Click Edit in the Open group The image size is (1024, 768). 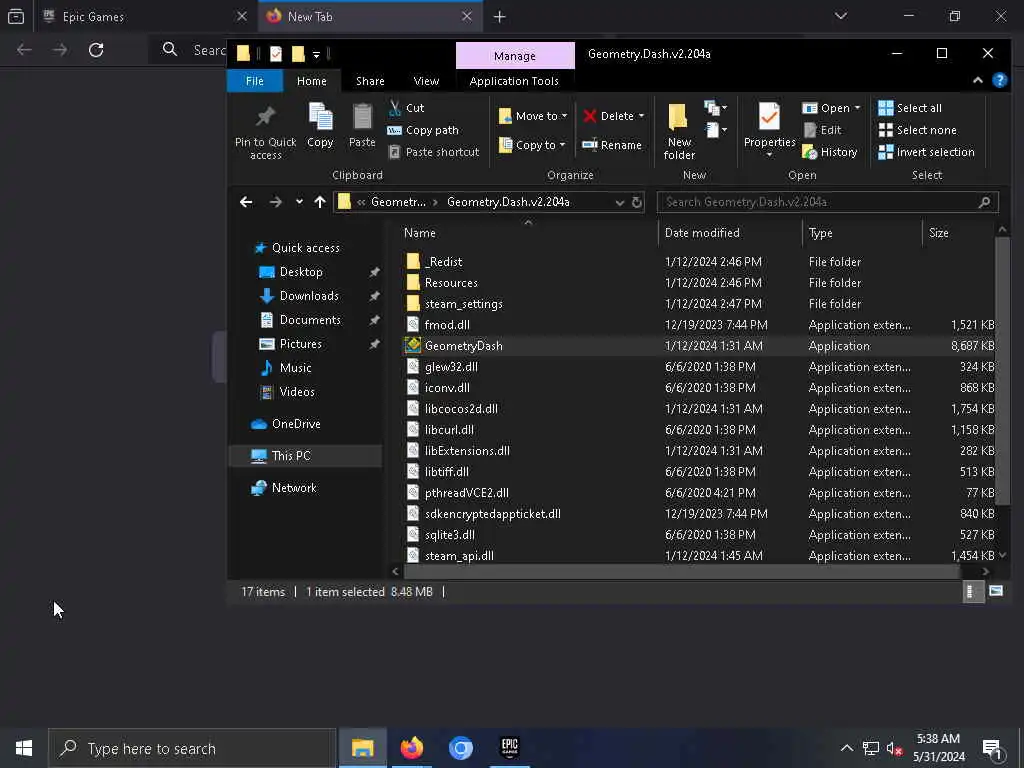click(x=822, y=130)
